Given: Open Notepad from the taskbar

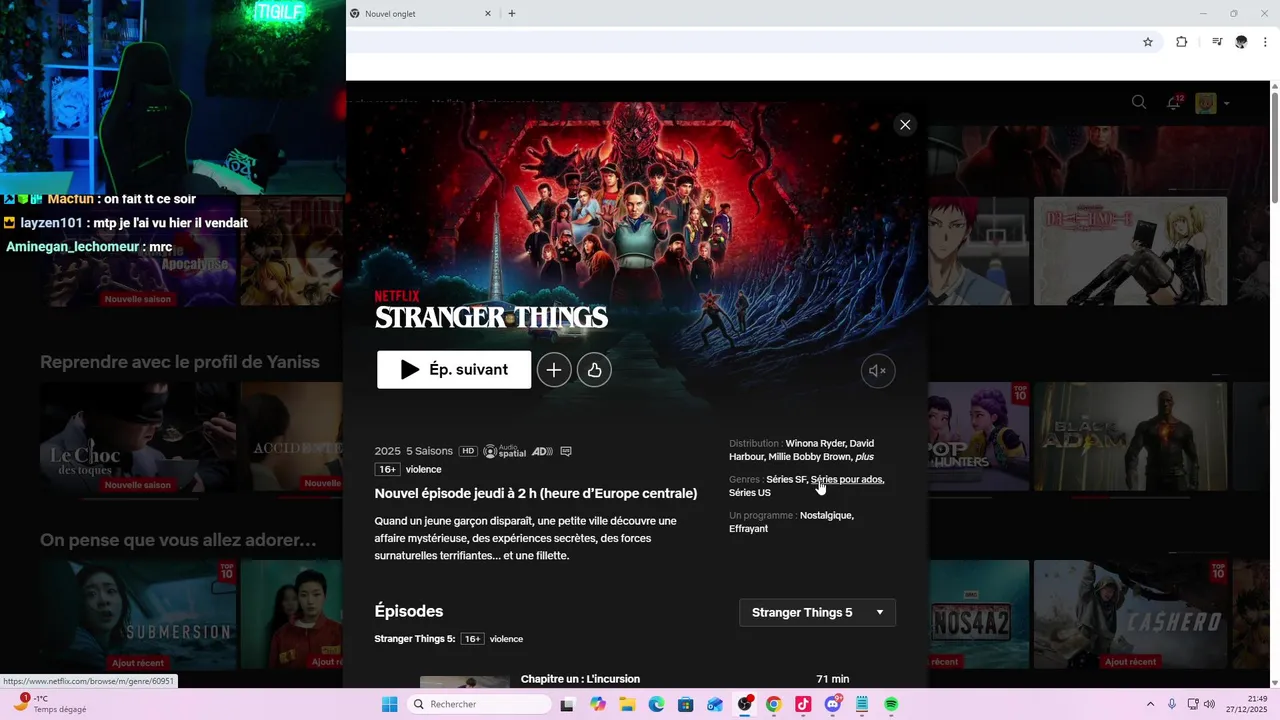Looking at the screenshot, I should [862, 705].
